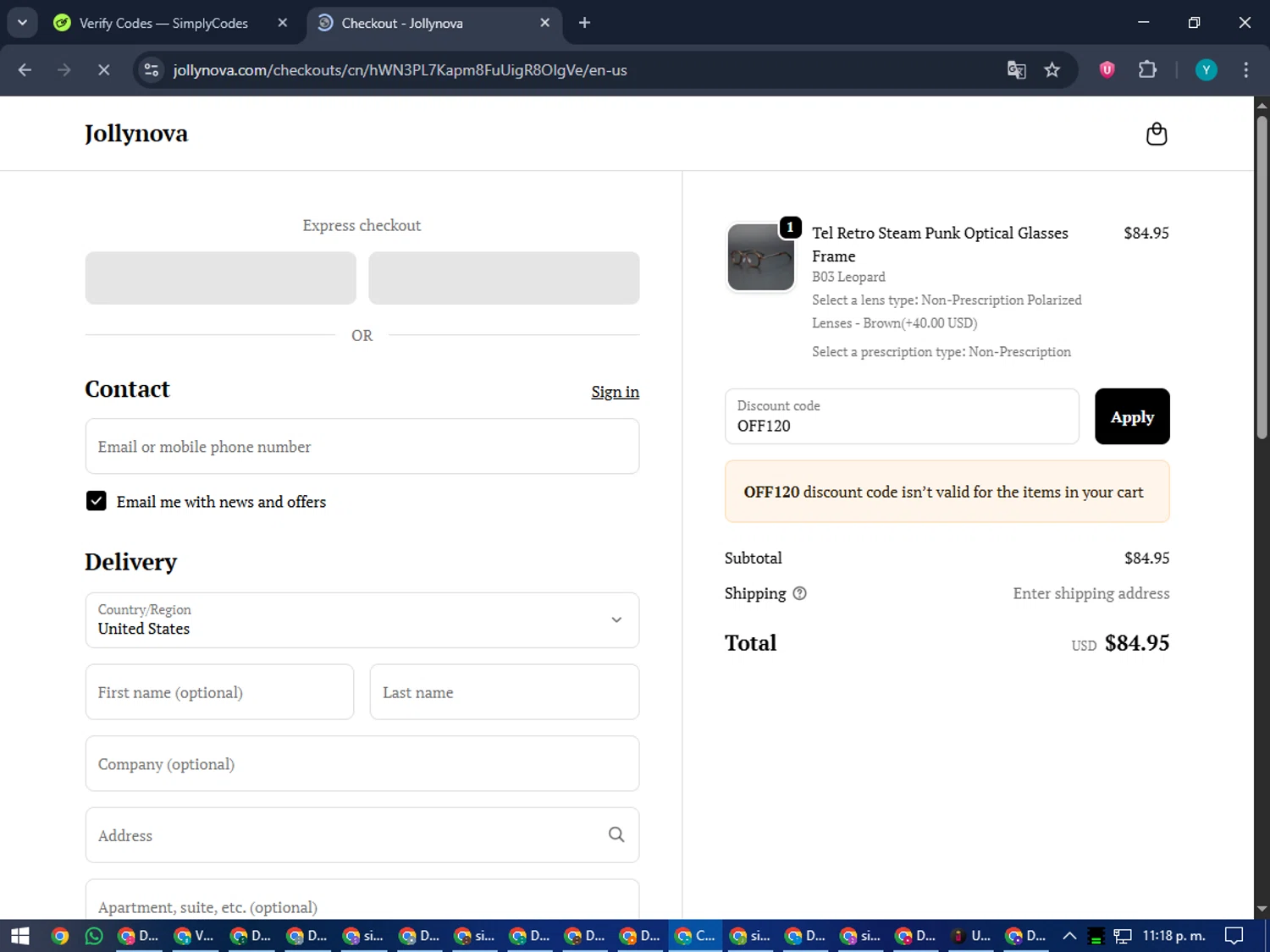Click the Apply discount button
Screen dimensions: 1270x952
pyautogui.click(x=1132, y=416)
